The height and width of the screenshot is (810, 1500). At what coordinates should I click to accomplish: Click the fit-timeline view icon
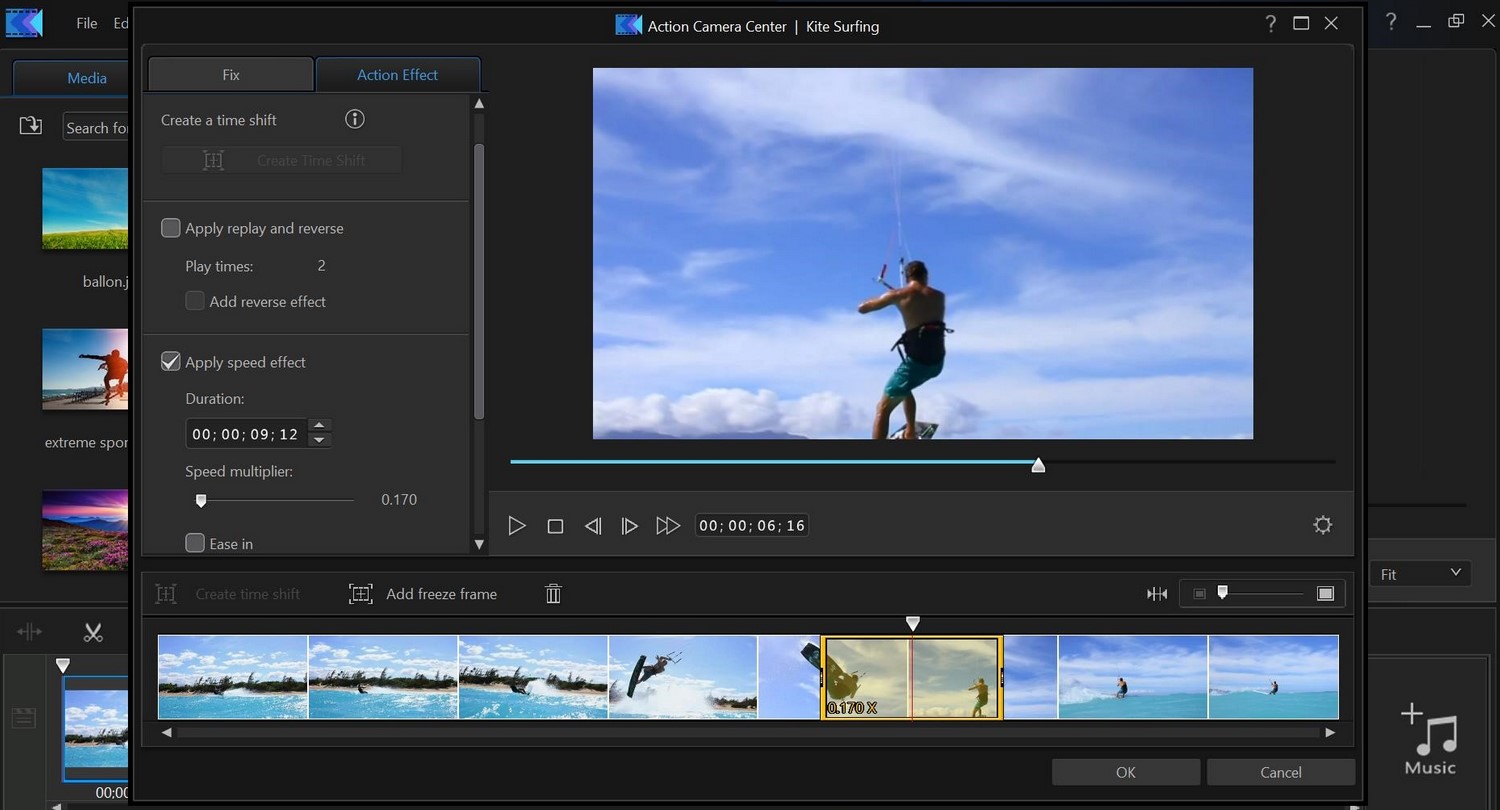1157,594
